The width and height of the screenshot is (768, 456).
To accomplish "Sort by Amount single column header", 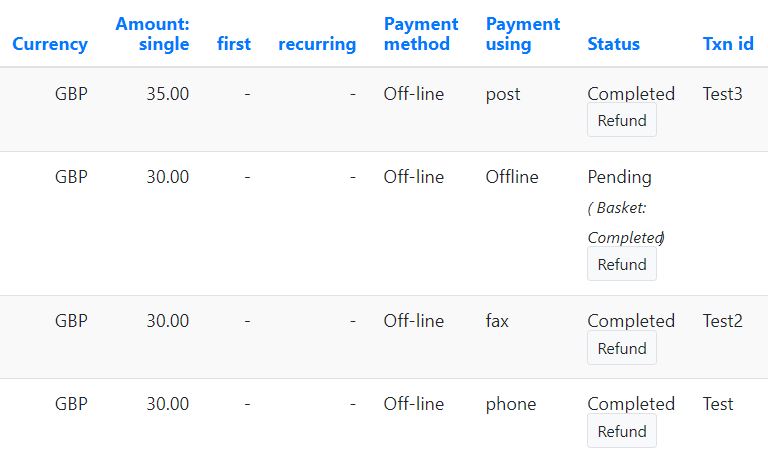I will 152,34.
